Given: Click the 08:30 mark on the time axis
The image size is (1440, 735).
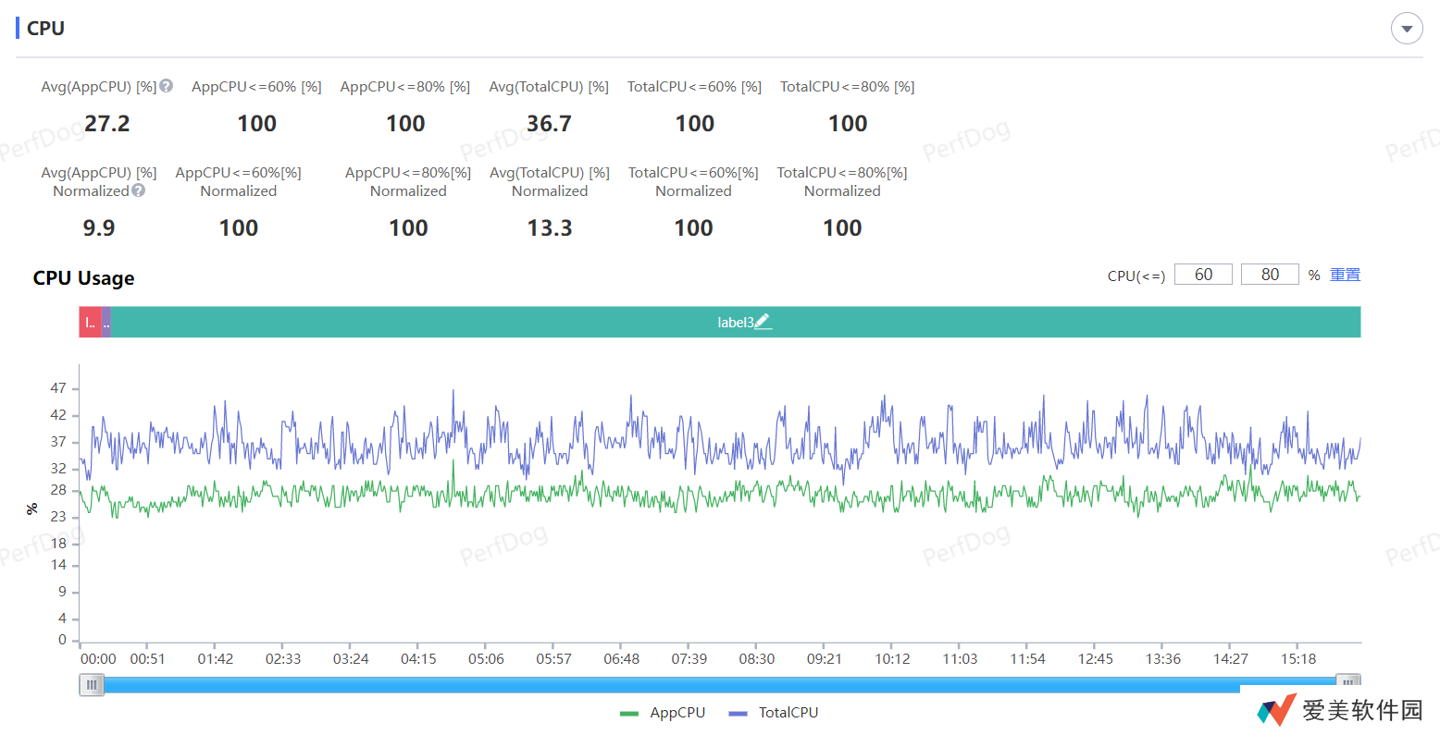Looking at the screenshot, I should [x=756, y=659].
